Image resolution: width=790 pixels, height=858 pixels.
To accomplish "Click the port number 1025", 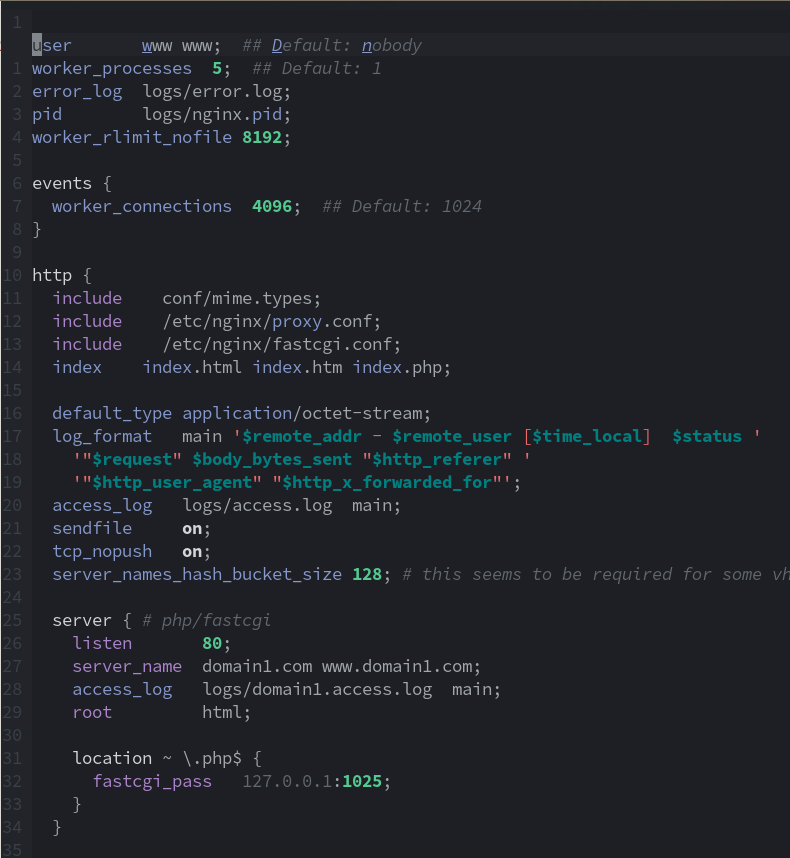I will pos(362,781).
